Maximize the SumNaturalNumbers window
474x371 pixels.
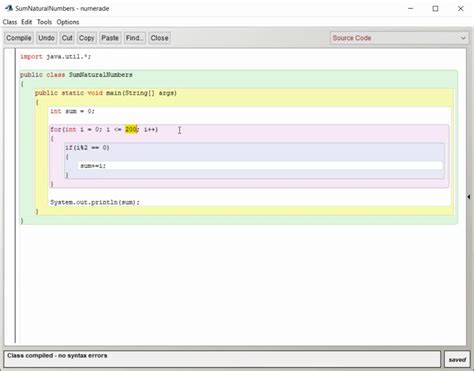click(x=435, y=9)
